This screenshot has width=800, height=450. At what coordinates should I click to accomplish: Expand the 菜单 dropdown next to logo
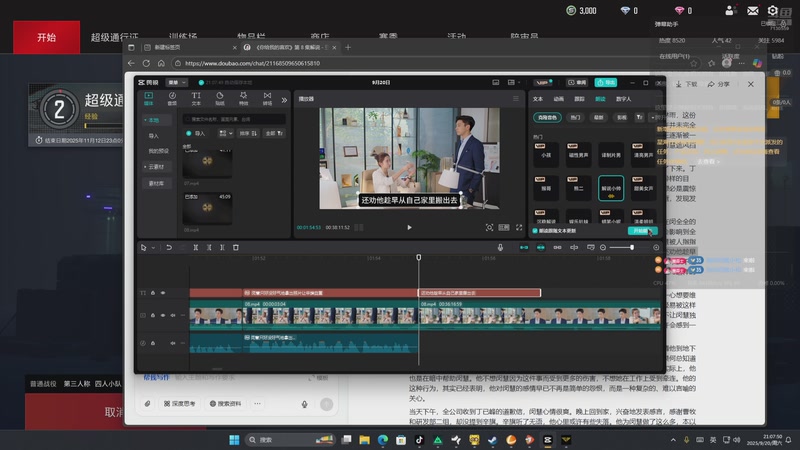(x=177, y=82)
